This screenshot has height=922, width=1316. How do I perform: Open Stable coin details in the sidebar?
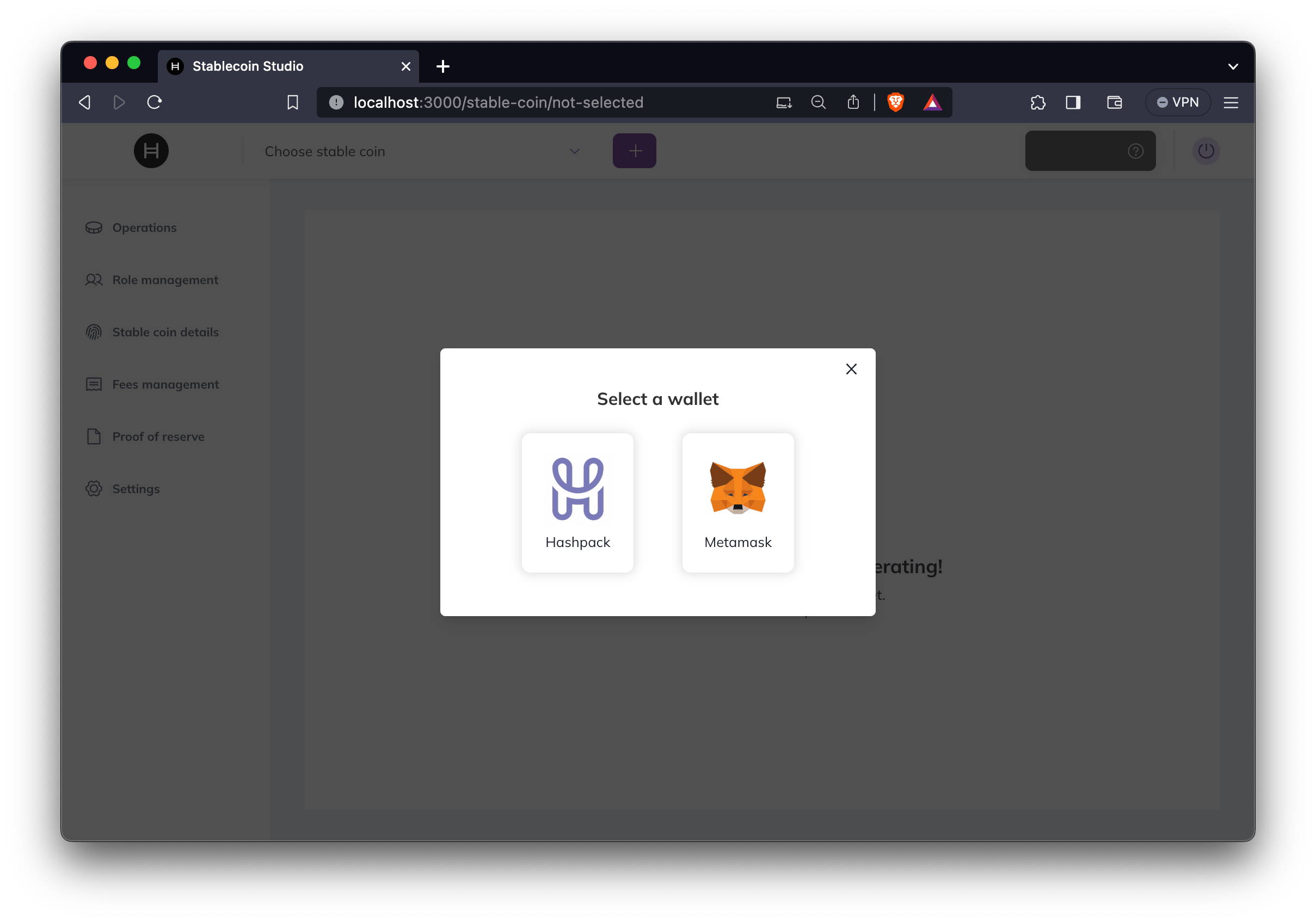(152, 332)
